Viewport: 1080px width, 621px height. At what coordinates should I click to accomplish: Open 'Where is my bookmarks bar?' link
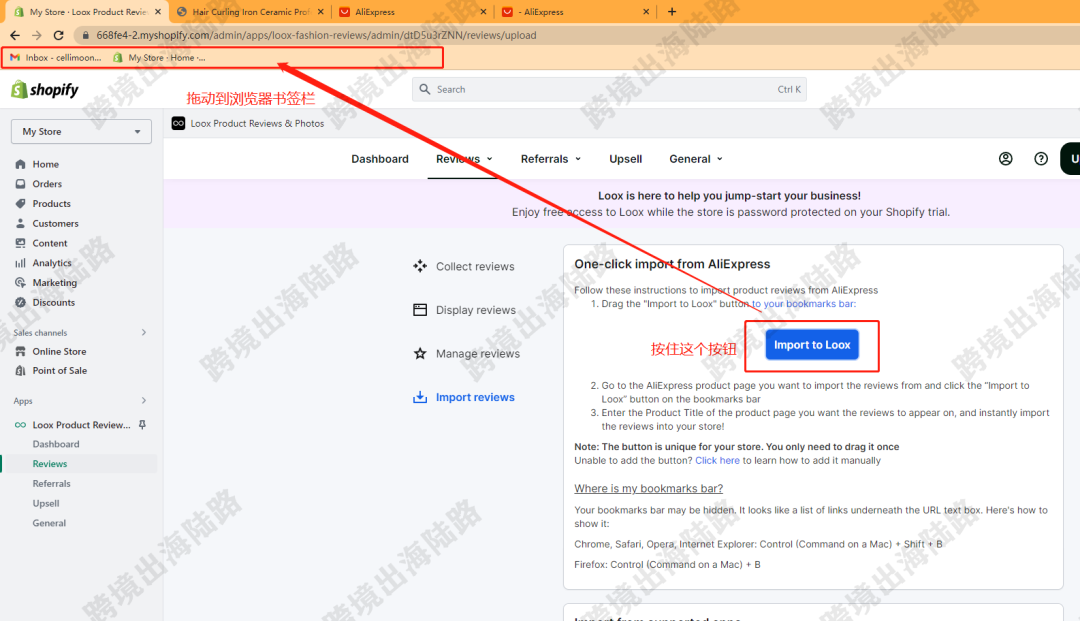point(649,489)
